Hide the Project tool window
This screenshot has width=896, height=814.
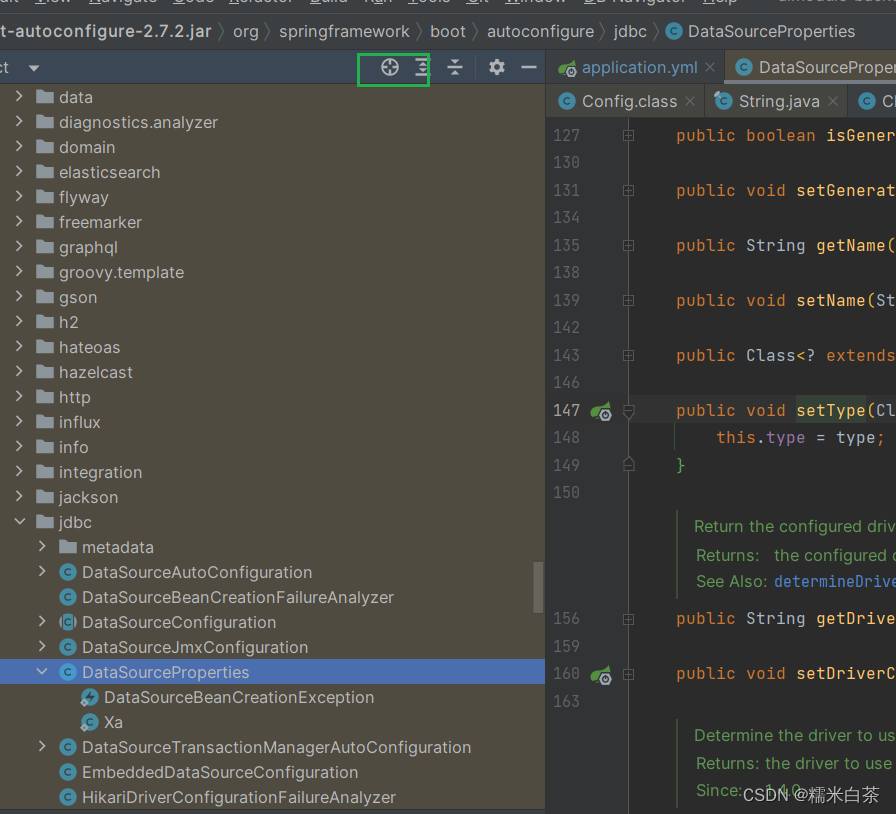[x=529, y=67]
